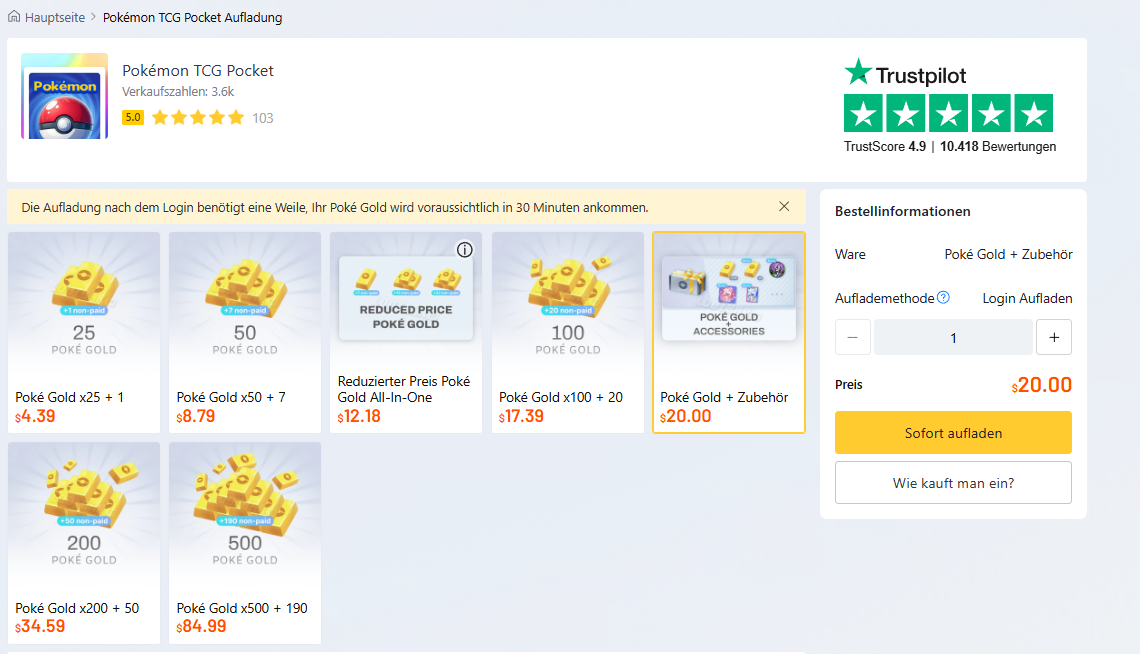Click the five yellow rating stars
Viewport: 1140px width, 654px height.
point(198,117)
